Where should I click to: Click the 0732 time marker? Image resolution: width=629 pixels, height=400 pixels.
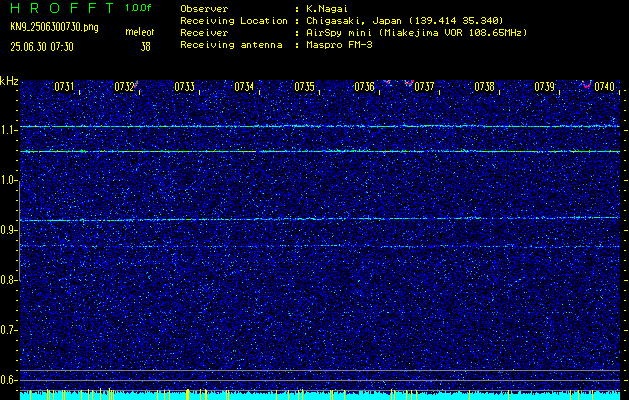tap(124, 87)
